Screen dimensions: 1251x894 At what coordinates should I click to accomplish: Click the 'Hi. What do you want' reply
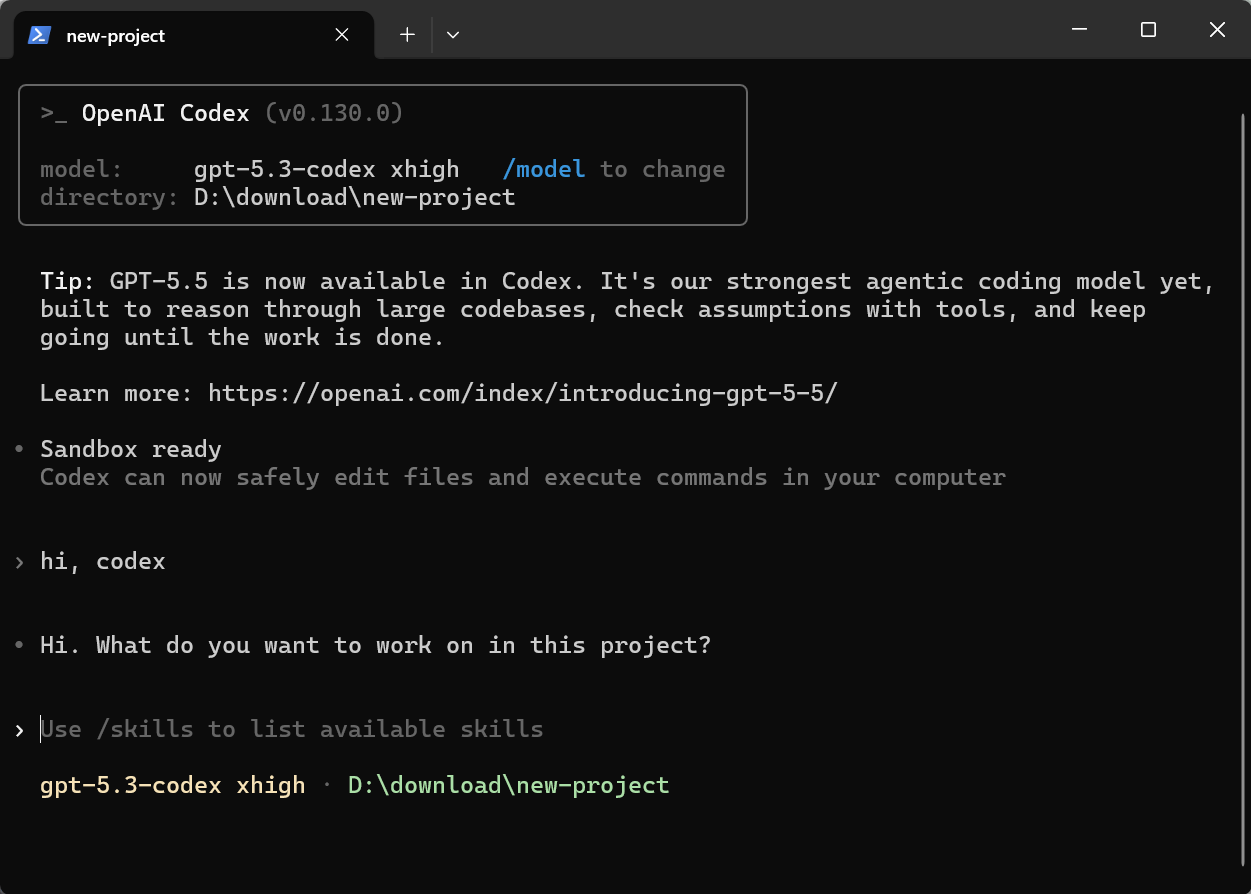click(x=375, y=645)
